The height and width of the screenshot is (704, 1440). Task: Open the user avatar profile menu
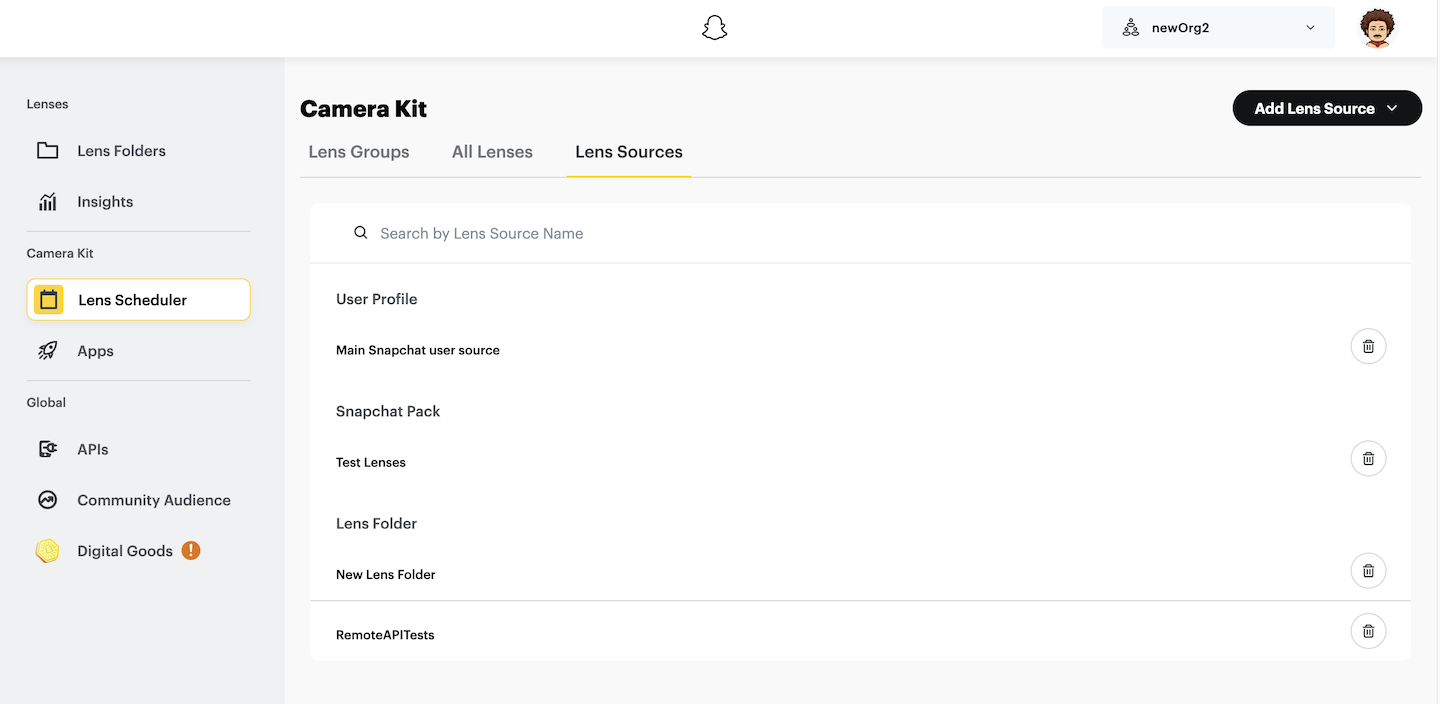[1377, 28]
